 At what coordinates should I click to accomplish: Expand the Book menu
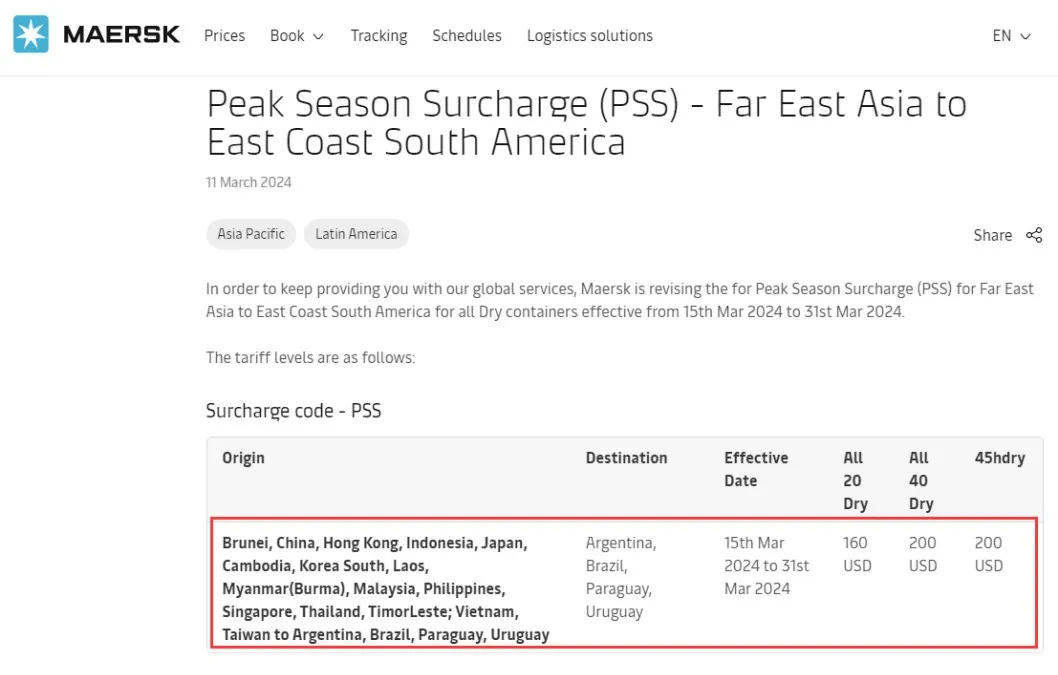pyautogui.click(x=297, y=36)
